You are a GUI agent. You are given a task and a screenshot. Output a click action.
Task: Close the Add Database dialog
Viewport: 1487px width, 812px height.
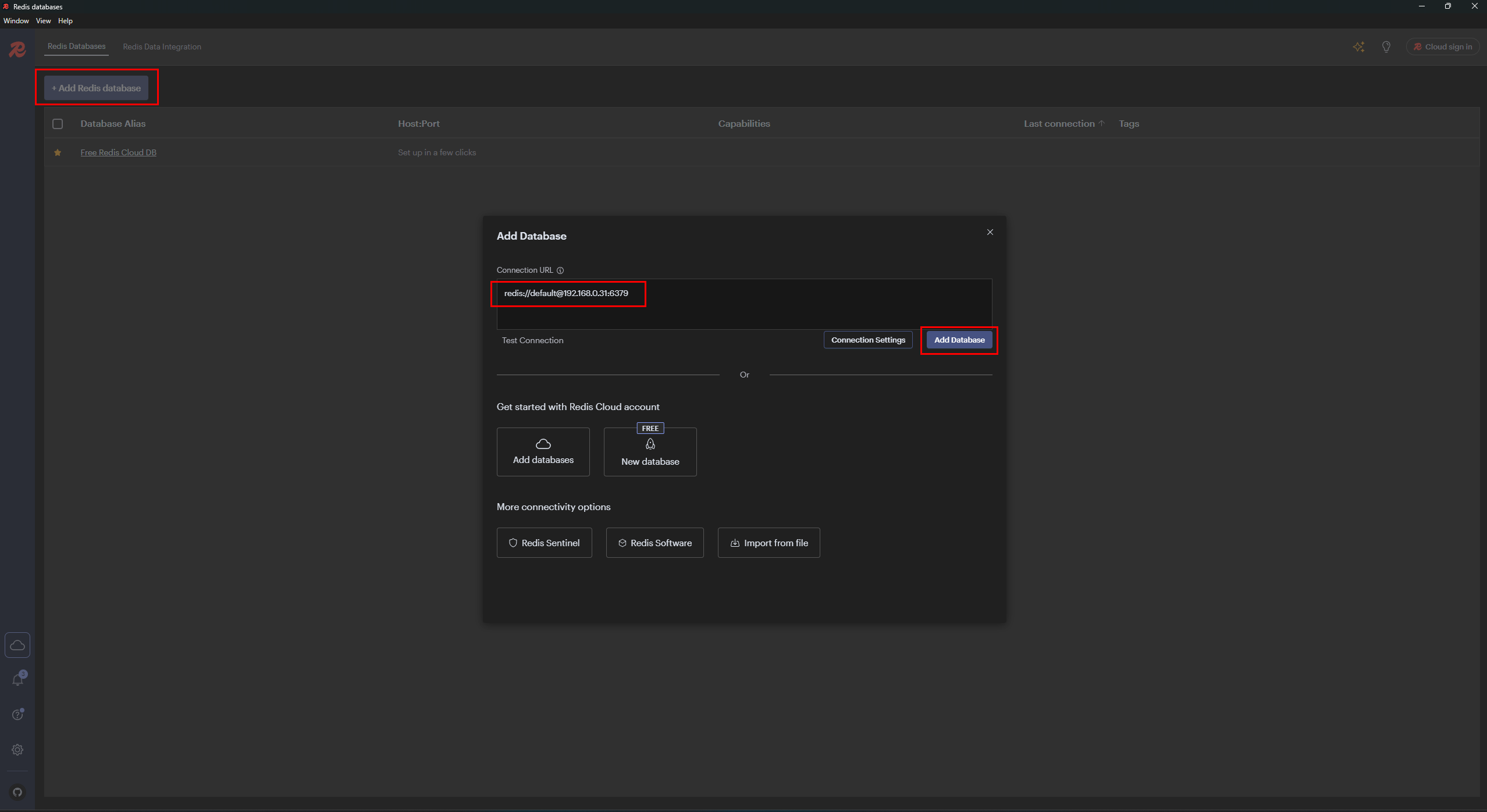coord(990,232)
